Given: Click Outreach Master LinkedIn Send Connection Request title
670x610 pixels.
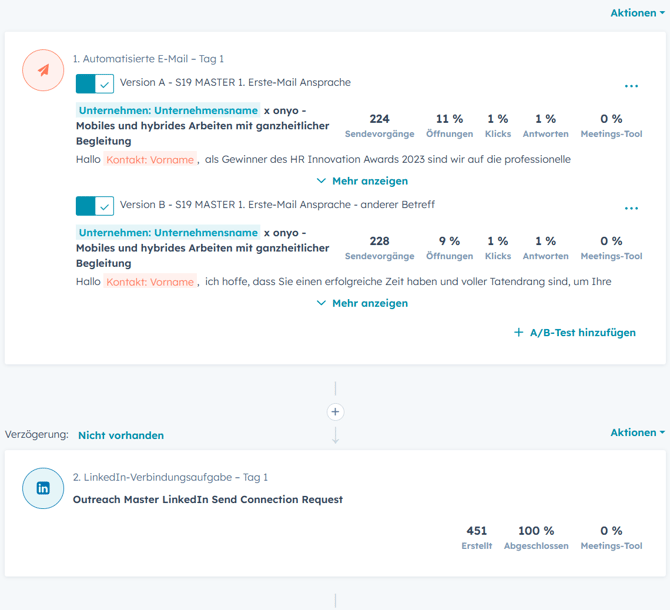Looking at the screenshot, I should (208, 499).
